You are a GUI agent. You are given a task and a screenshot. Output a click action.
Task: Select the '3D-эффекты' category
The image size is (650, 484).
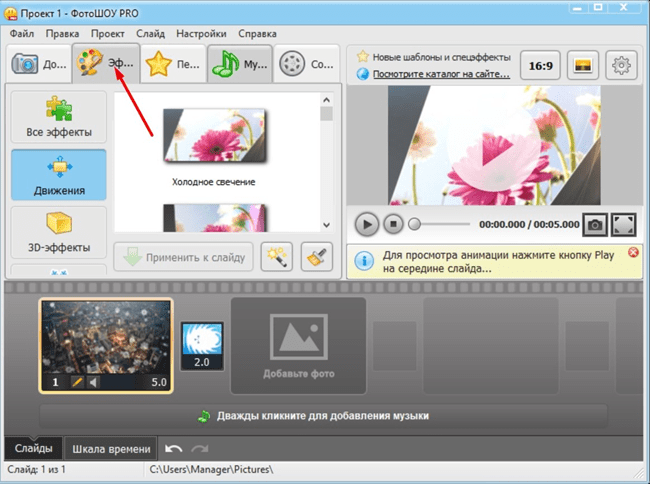point(58,231)
